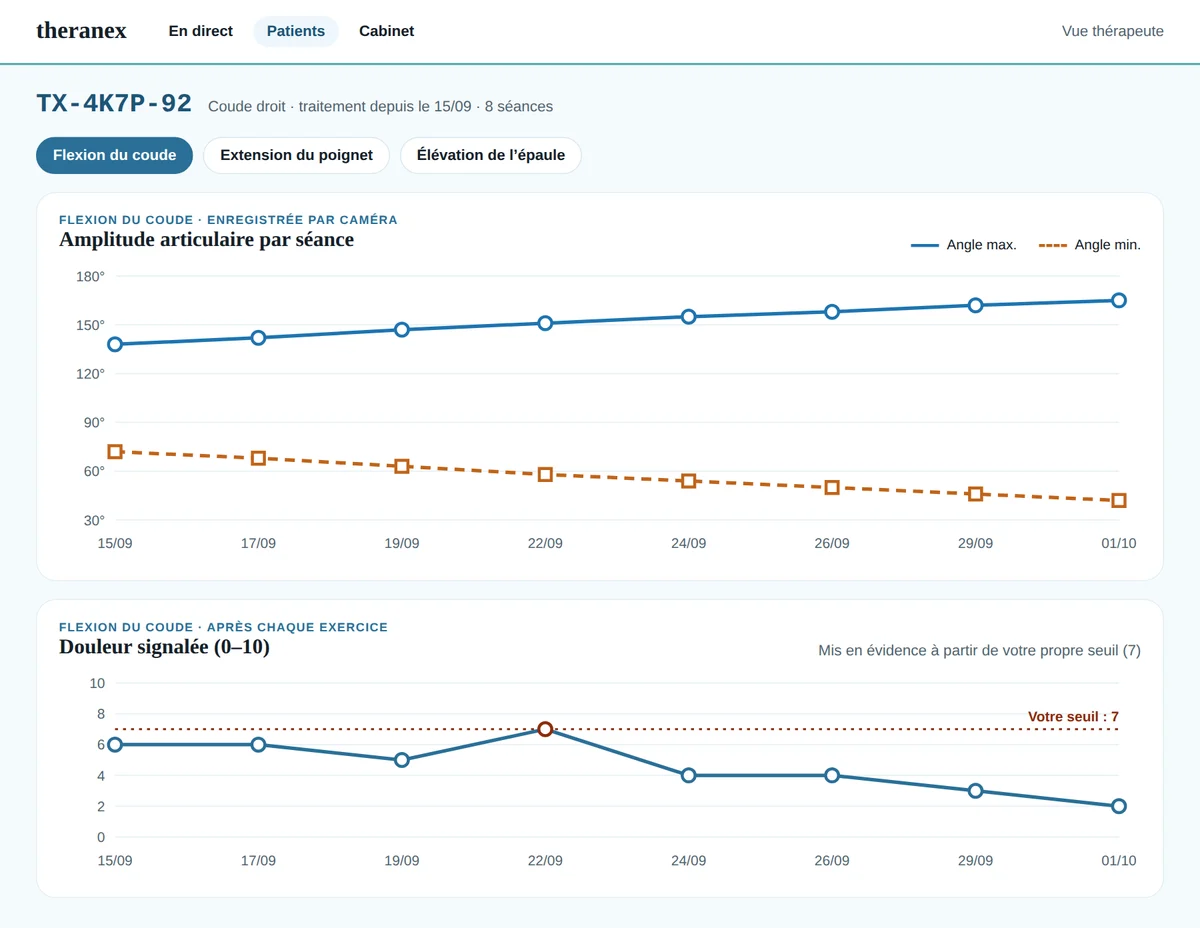Inspect the Angle max. point on 26/09
Screen dimensions: 1200x928
832,312
